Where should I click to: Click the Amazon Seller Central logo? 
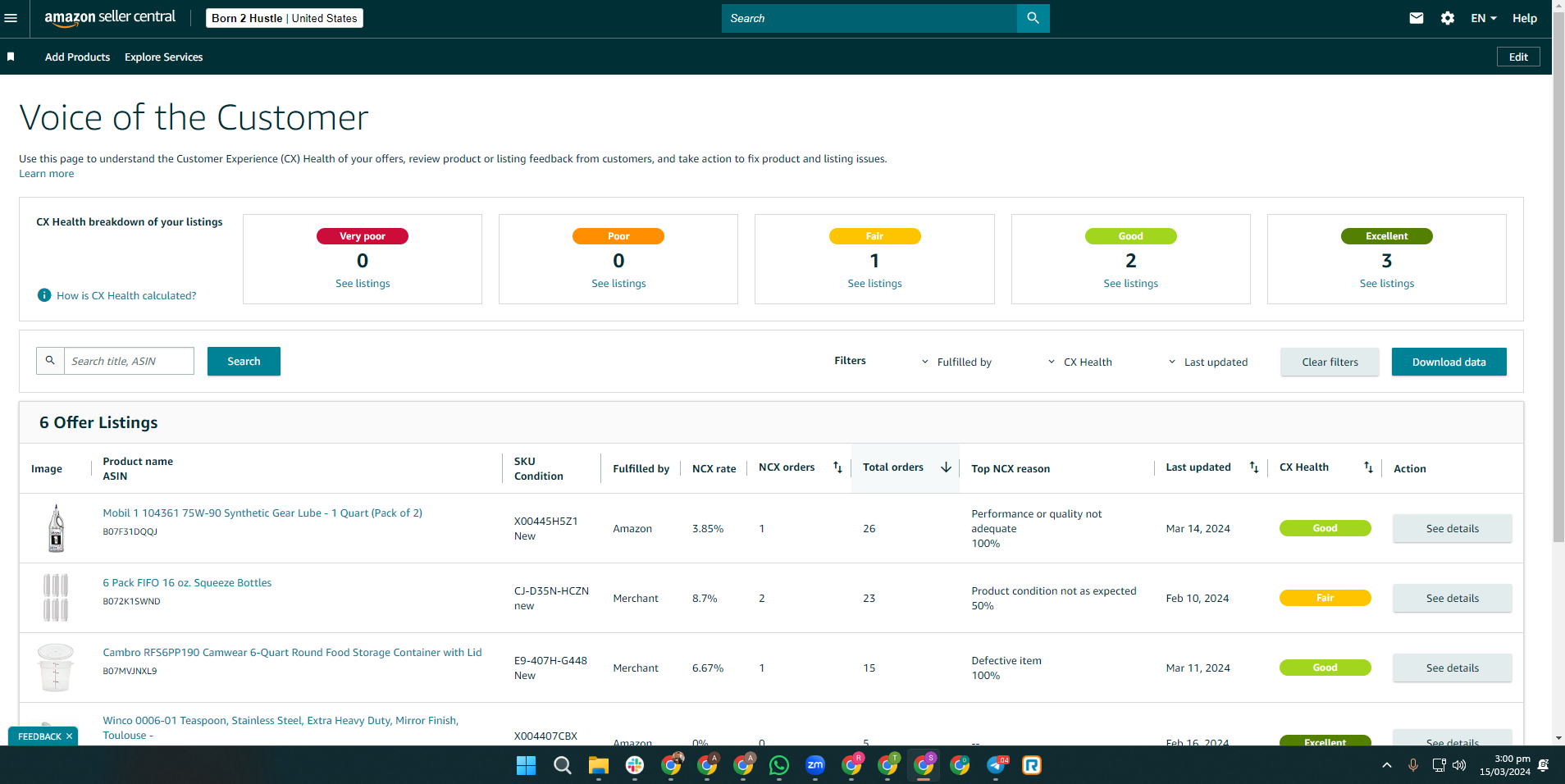(x=110, y=18)
